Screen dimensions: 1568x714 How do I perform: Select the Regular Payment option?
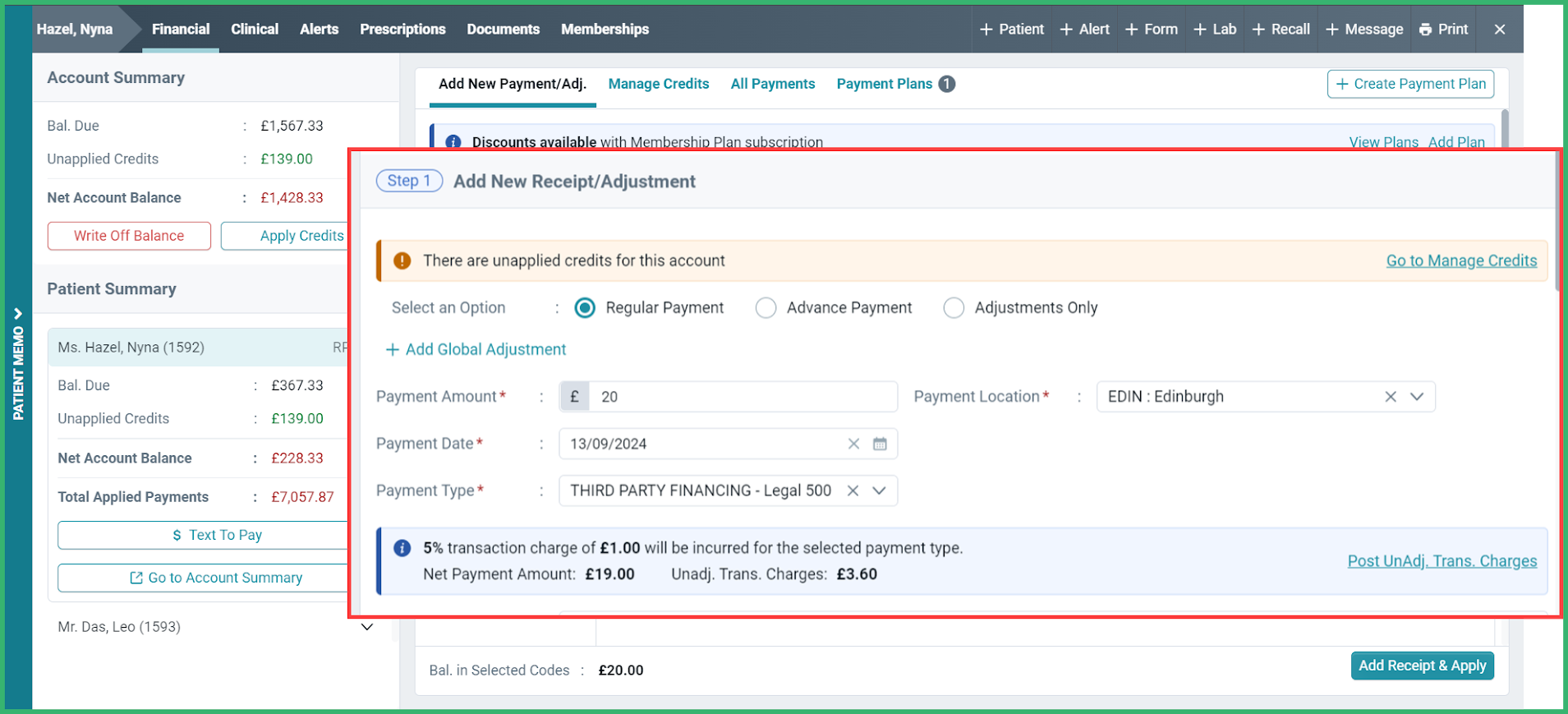click(x=585, y=308)
